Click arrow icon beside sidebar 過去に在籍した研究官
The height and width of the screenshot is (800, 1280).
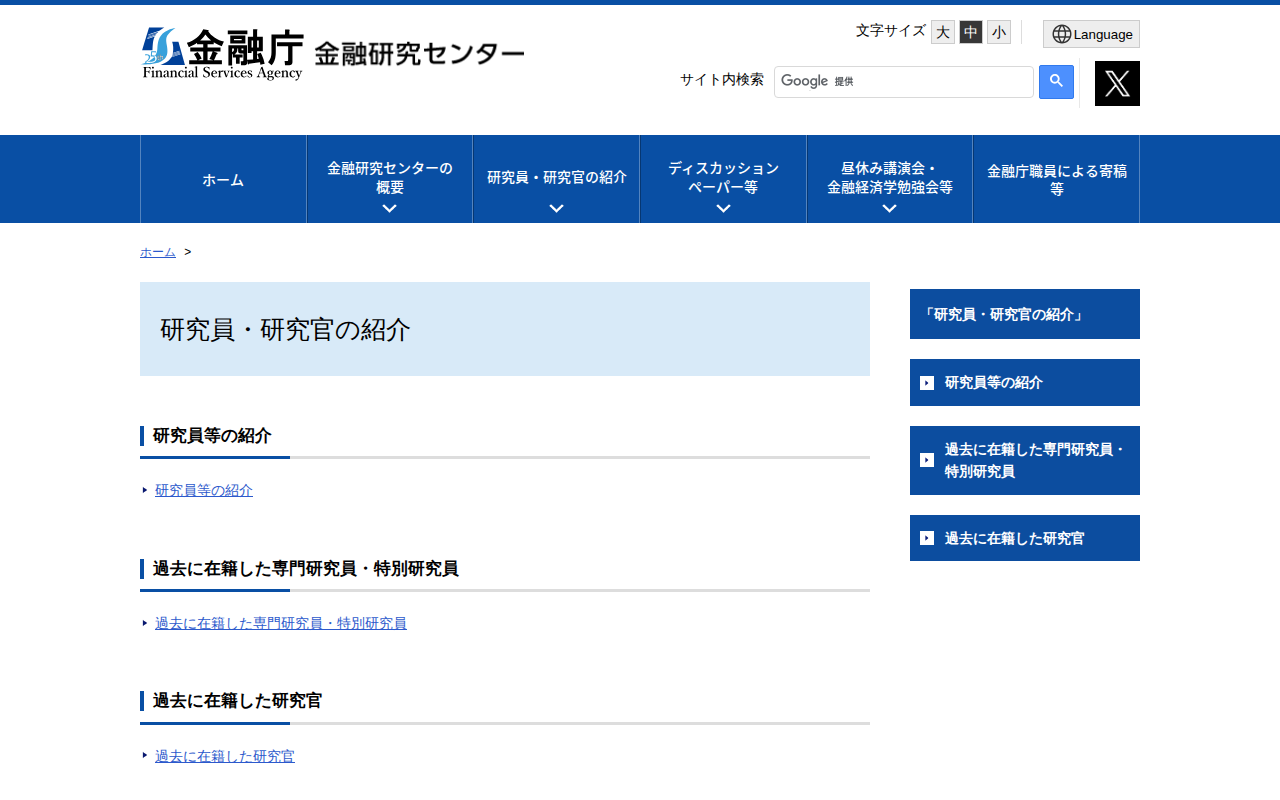[x=927, y=538]
